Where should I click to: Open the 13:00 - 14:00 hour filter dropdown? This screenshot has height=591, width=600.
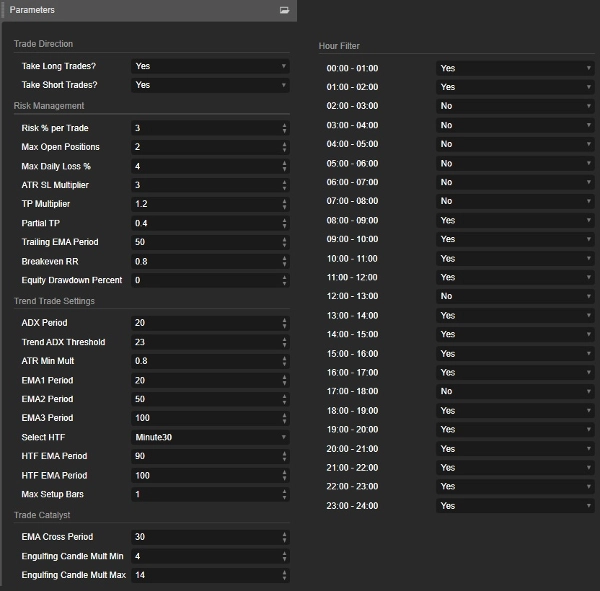click(515, 315)
